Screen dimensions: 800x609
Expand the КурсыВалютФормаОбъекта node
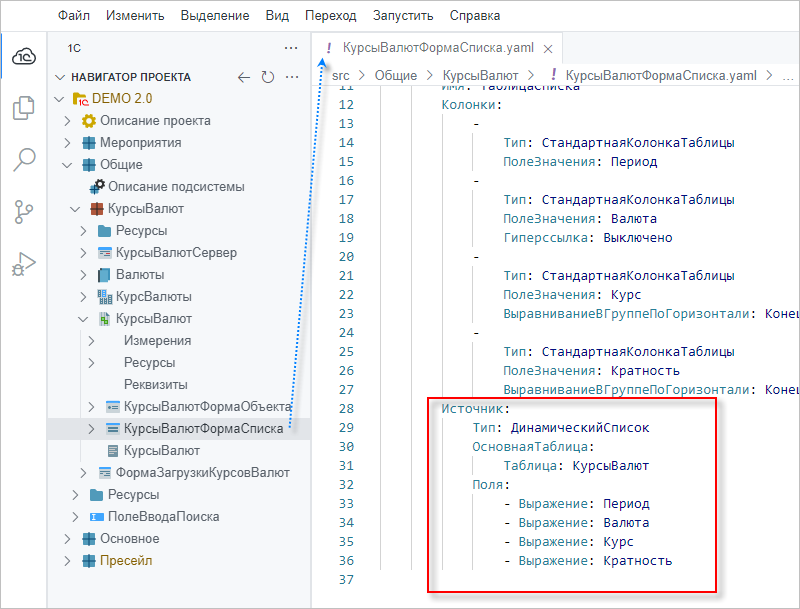(x=92, y=407)
